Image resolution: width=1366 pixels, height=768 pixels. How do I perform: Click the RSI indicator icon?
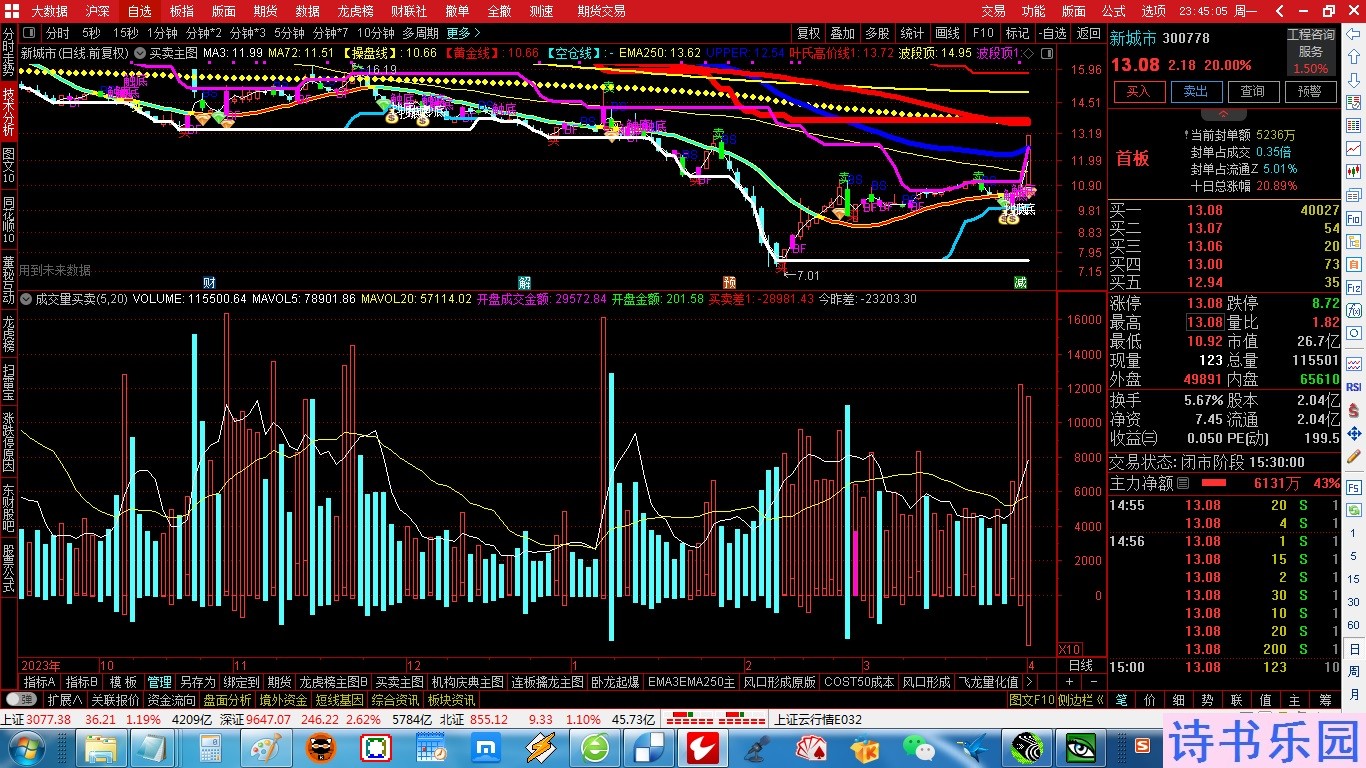point(1354,387)
